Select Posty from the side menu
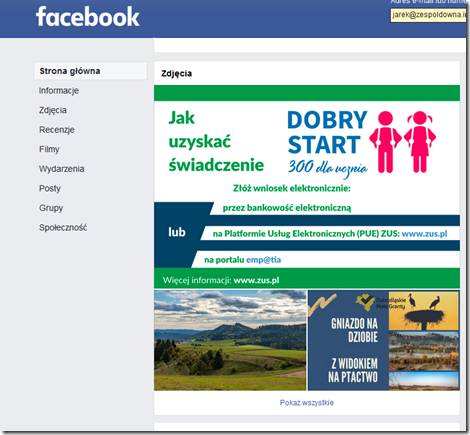The image size is (470, 435). [50, 189]
